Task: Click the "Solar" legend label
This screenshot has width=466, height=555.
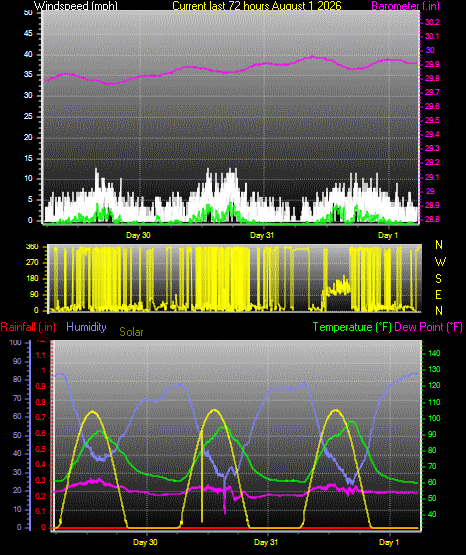Action: click(x=131, y=332)
